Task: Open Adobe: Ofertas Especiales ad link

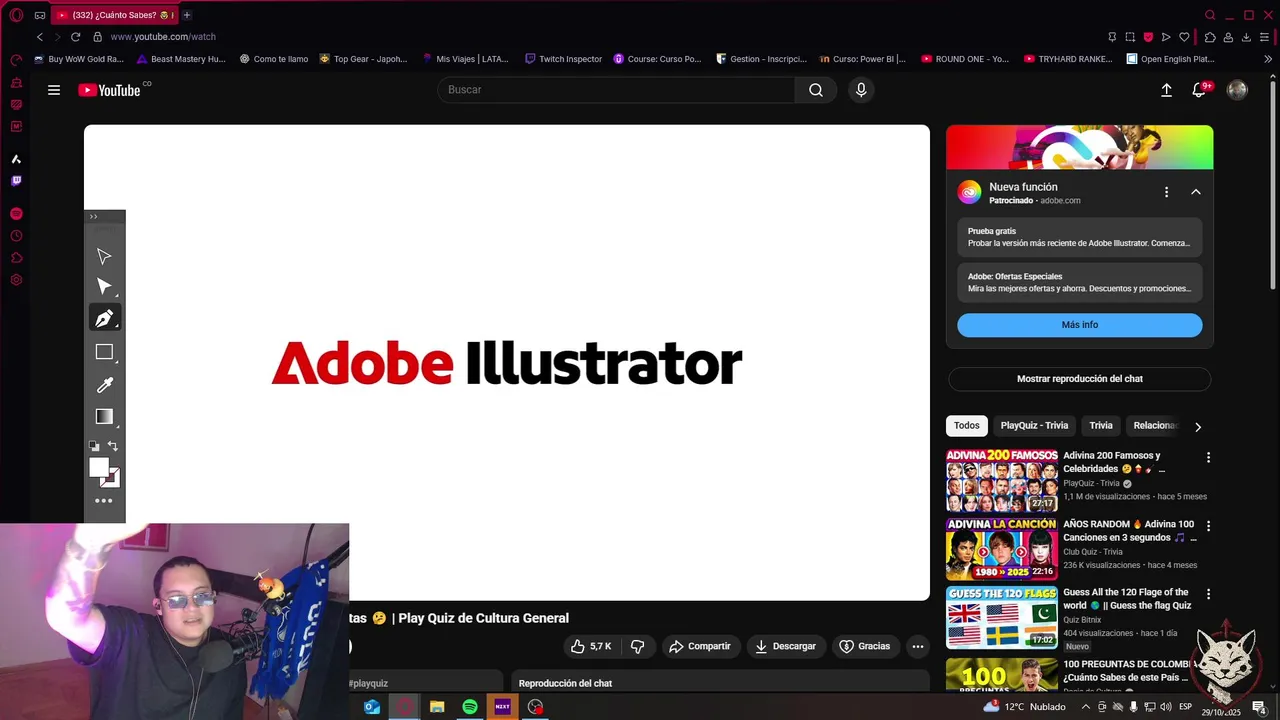Action: point(1079,282)
